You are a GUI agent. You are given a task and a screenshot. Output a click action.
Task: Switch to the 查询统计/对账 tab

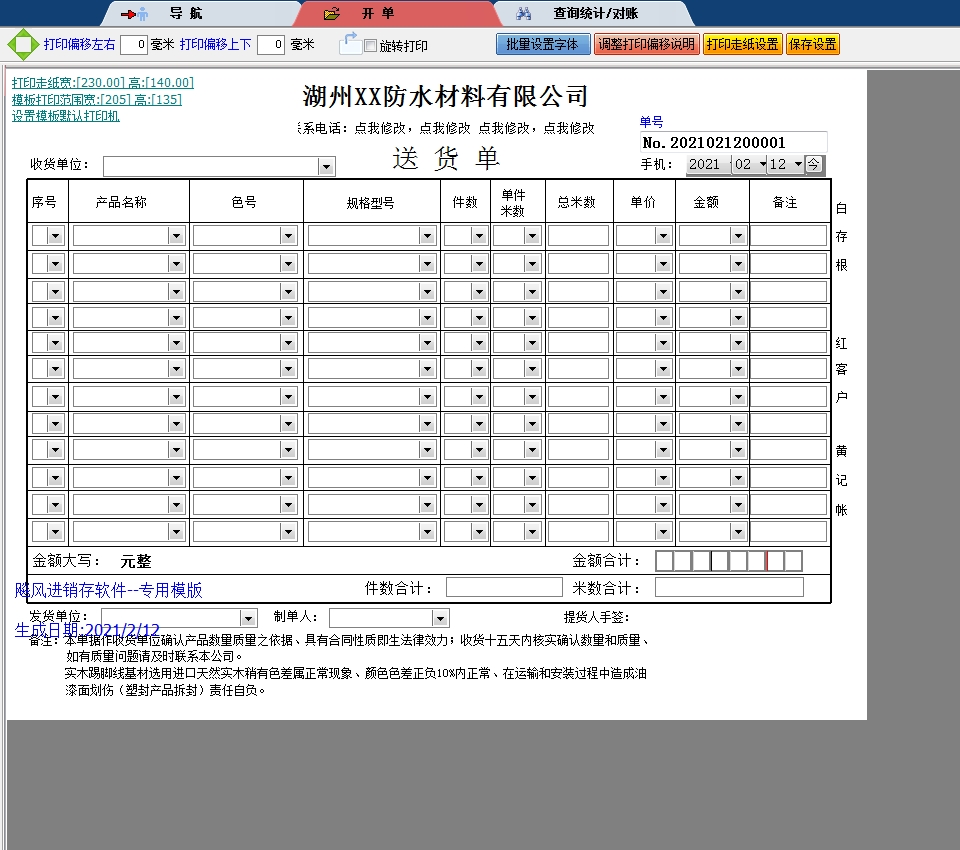click(595, 14)
